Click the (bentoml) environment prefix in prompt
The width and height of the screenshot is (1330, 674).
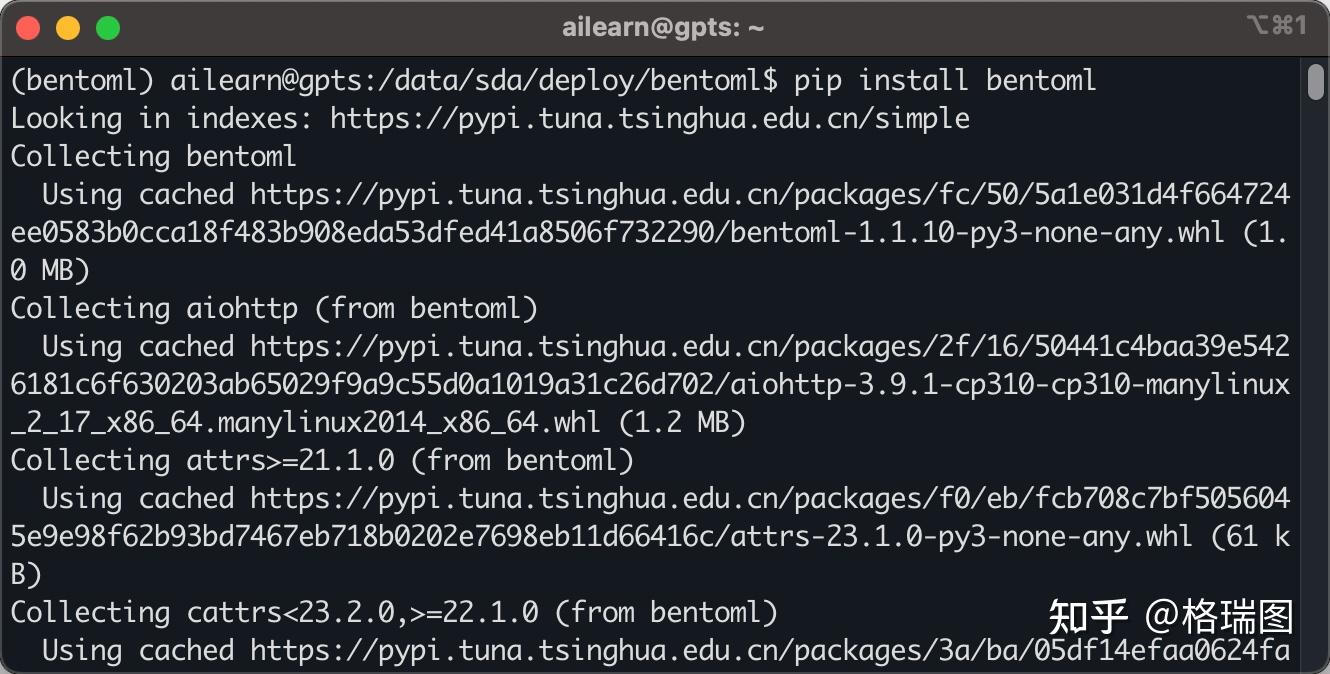pos(82,80)
